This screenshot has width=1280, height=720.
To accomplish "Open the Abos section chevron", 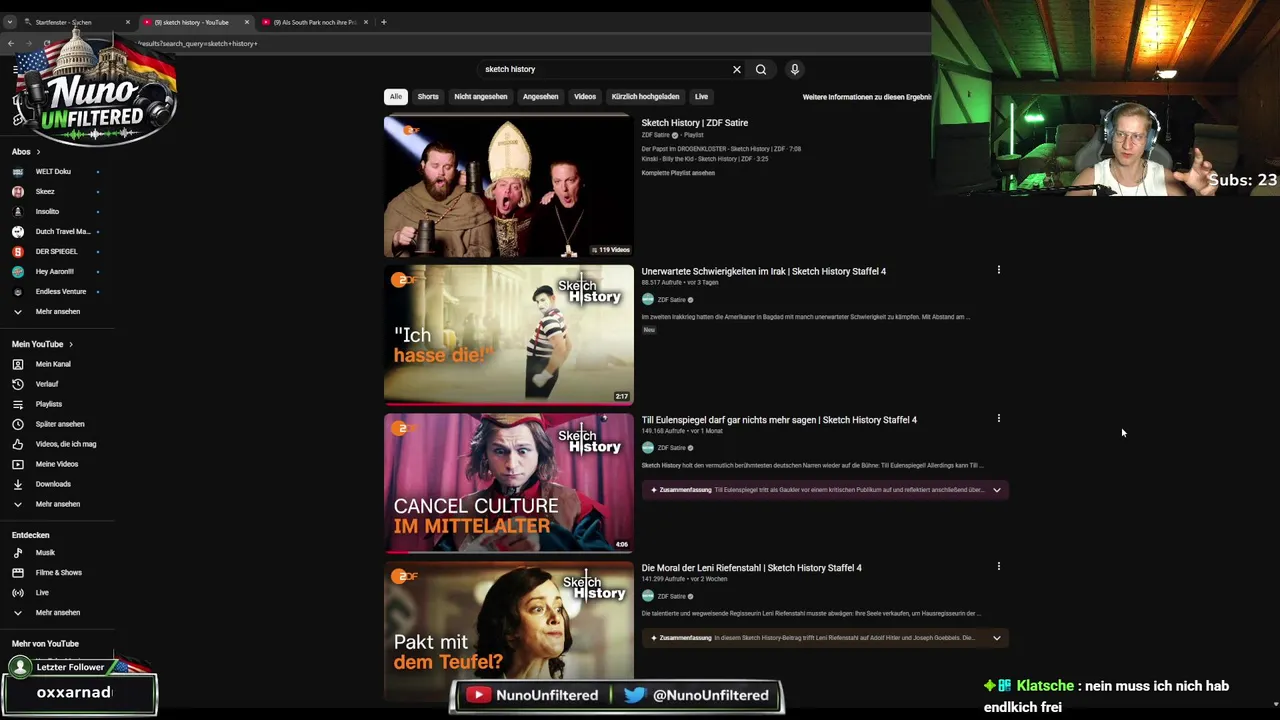I will (38, 152).
